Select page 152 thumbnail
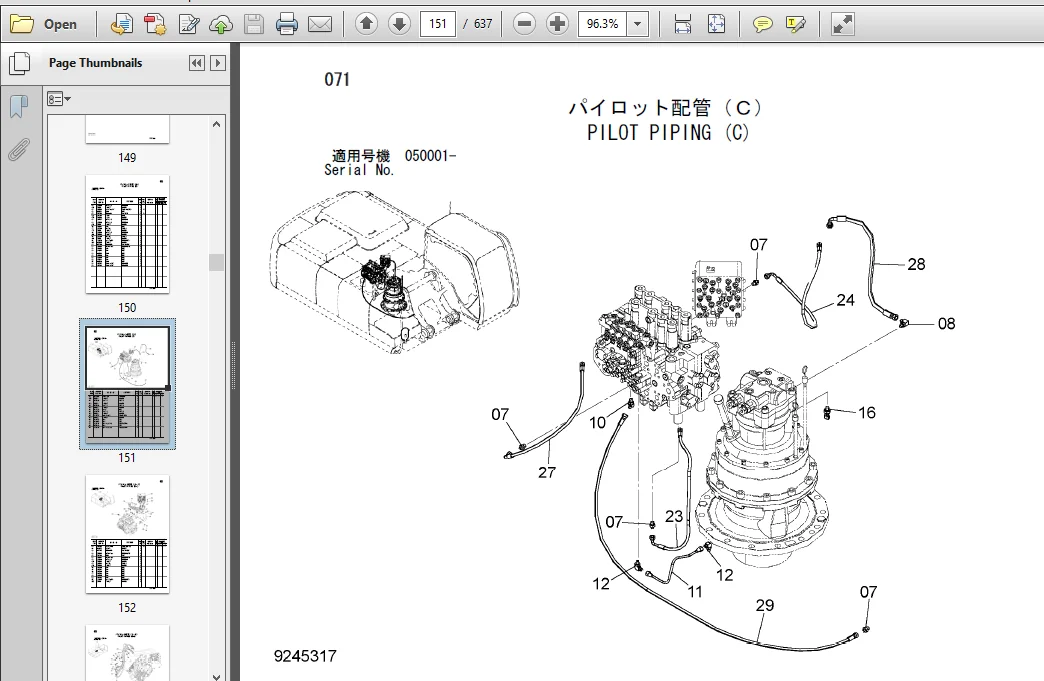 pos(127,534)
